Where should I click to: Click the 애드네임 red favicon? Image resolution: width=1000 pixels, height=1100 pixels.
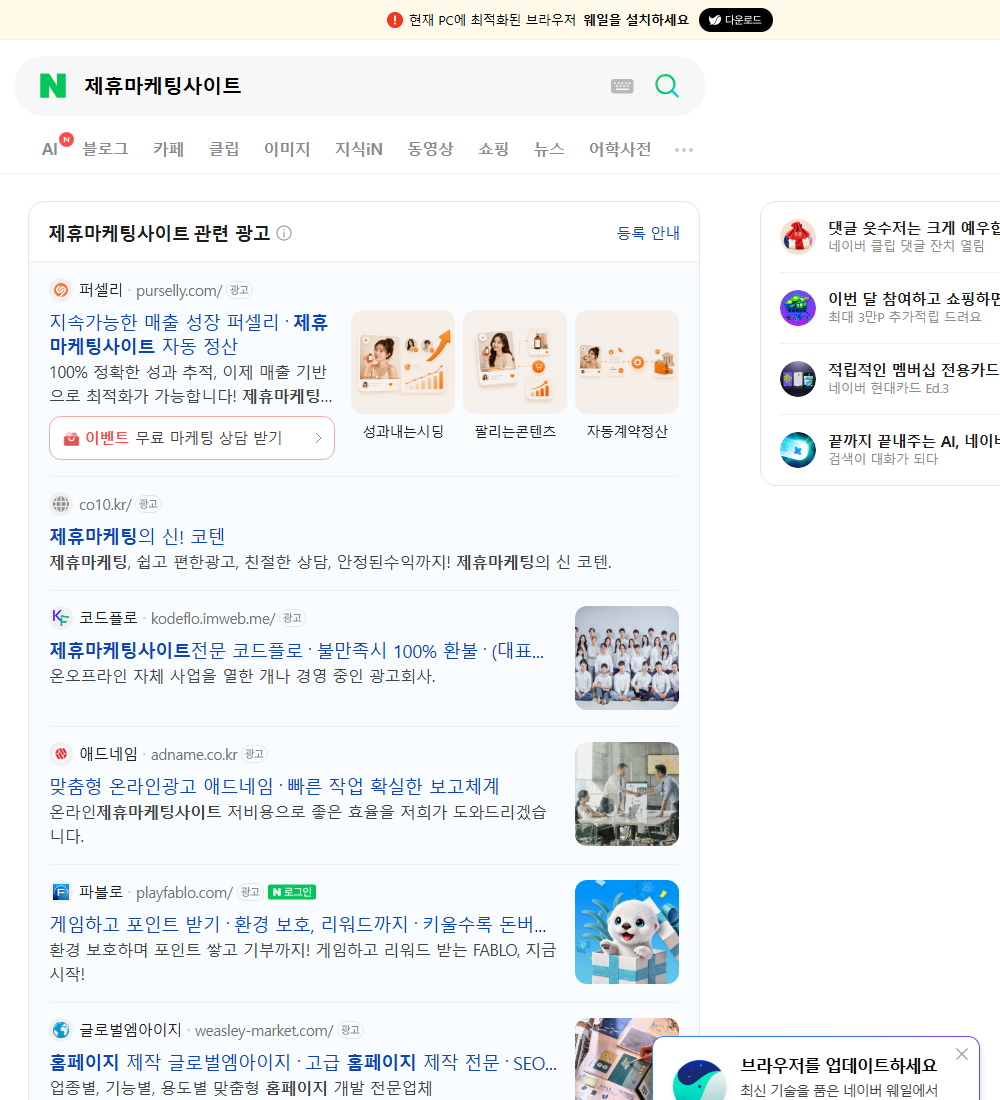(61, 753)
